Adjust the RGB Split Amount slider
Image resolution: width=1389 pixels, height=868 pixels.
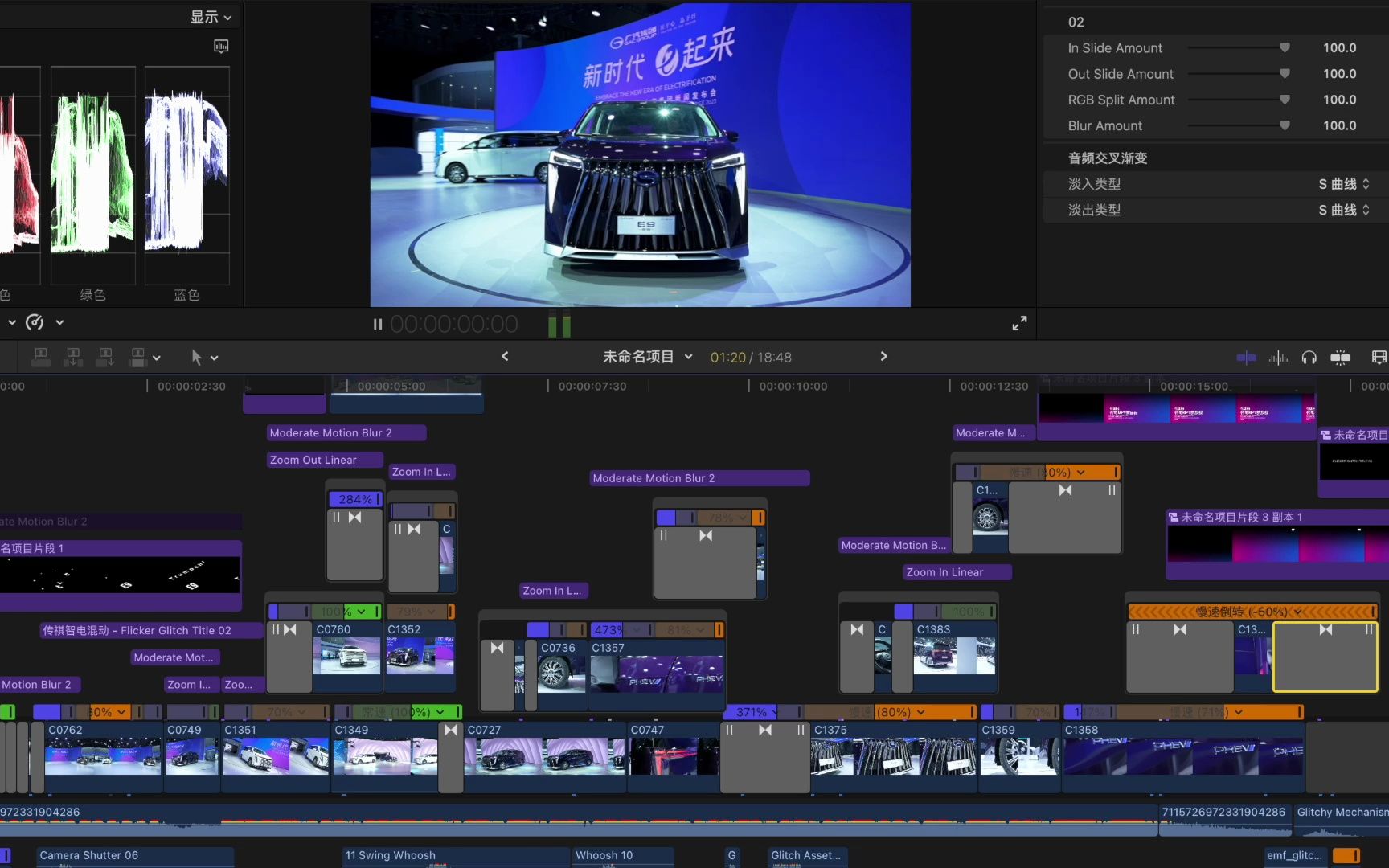click(1239, 100)
